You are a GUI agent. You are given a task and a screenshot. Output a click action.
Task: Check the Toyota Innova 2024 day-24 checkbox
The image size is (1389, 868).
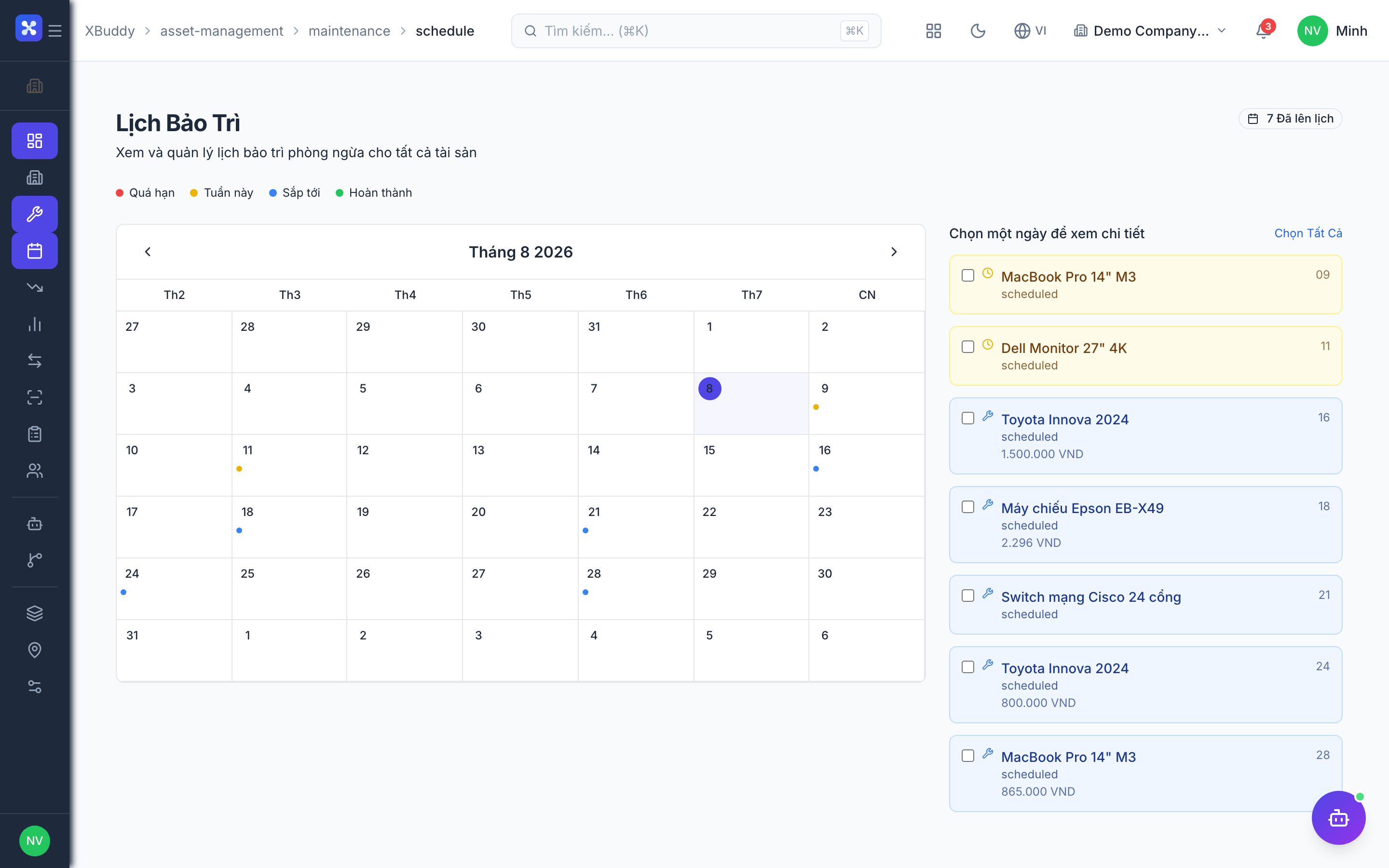tap(968, 667)
